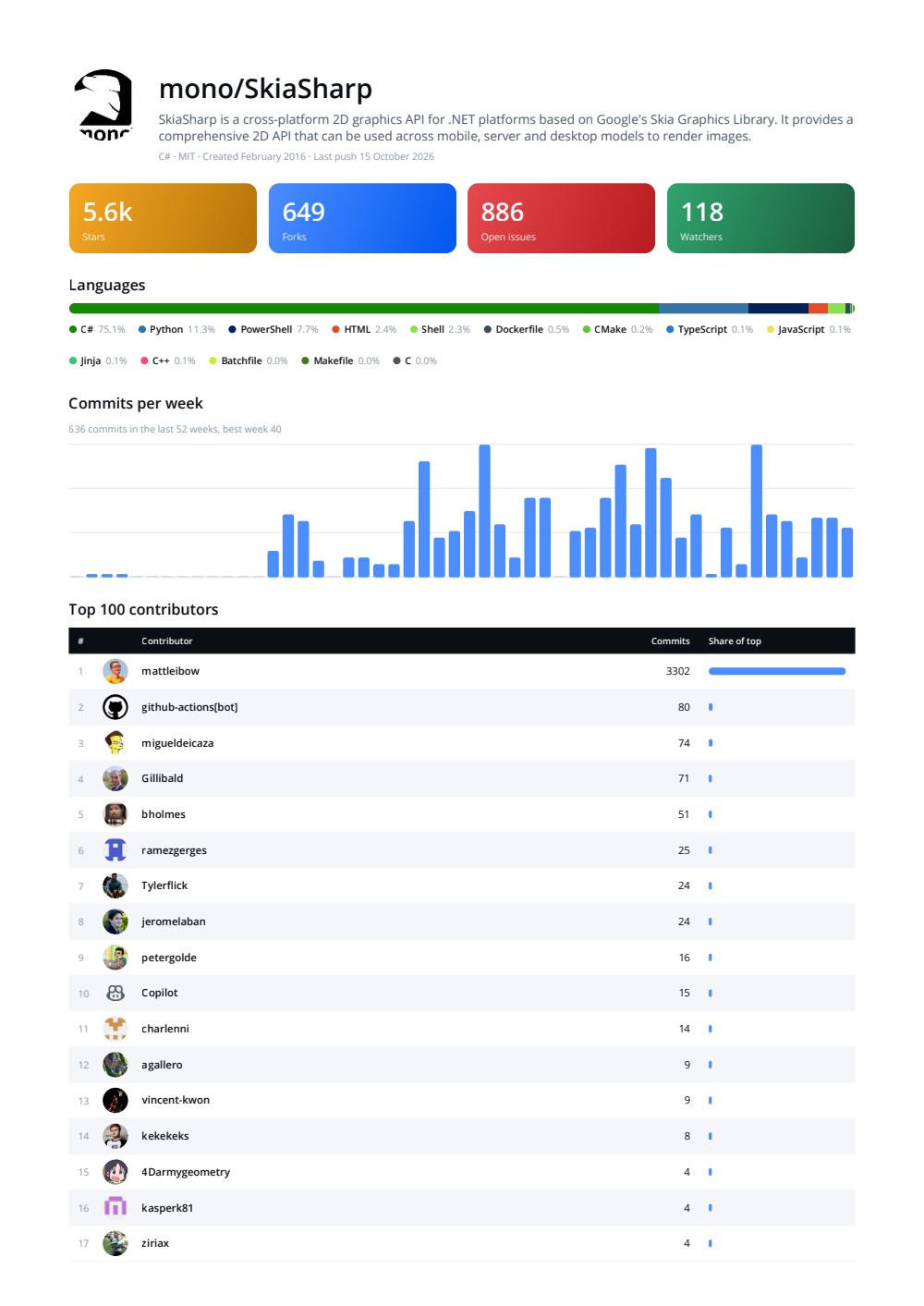Click kekekeks contributor name
This screenshot has height=1306, width=924.
165,1136
